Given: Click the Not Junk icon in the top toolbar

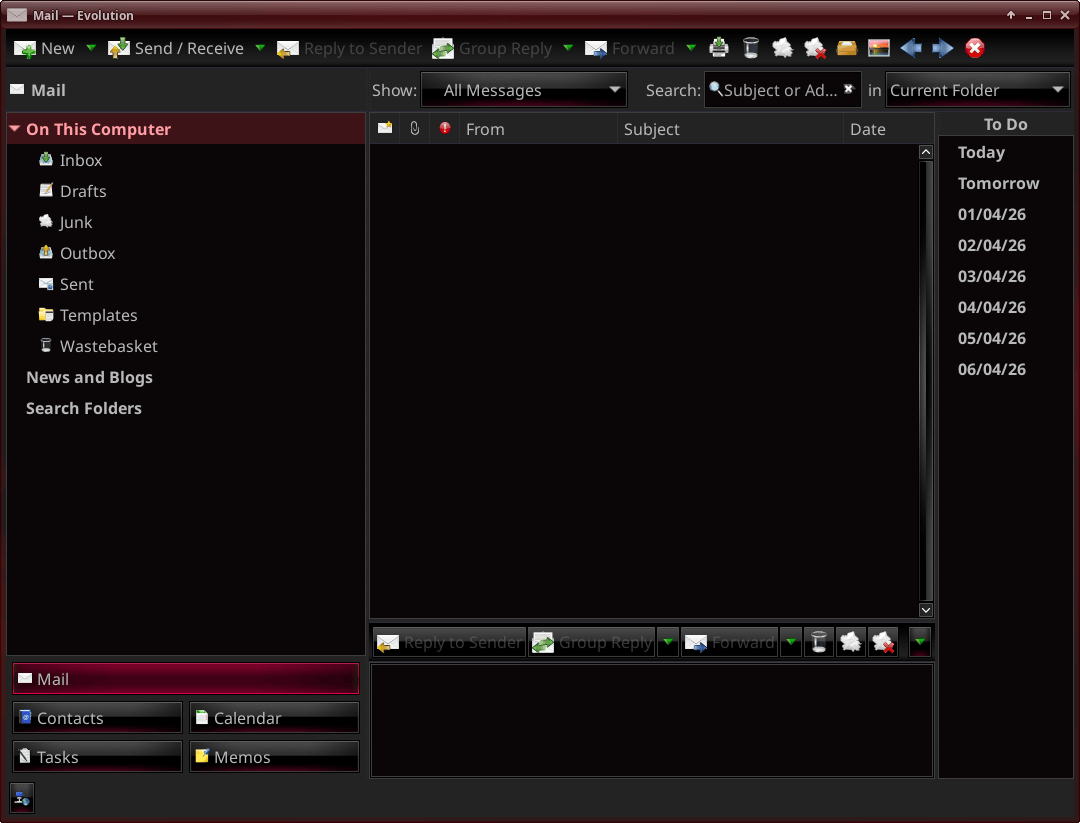Looking at the screenshot, I should pos(815,48).
